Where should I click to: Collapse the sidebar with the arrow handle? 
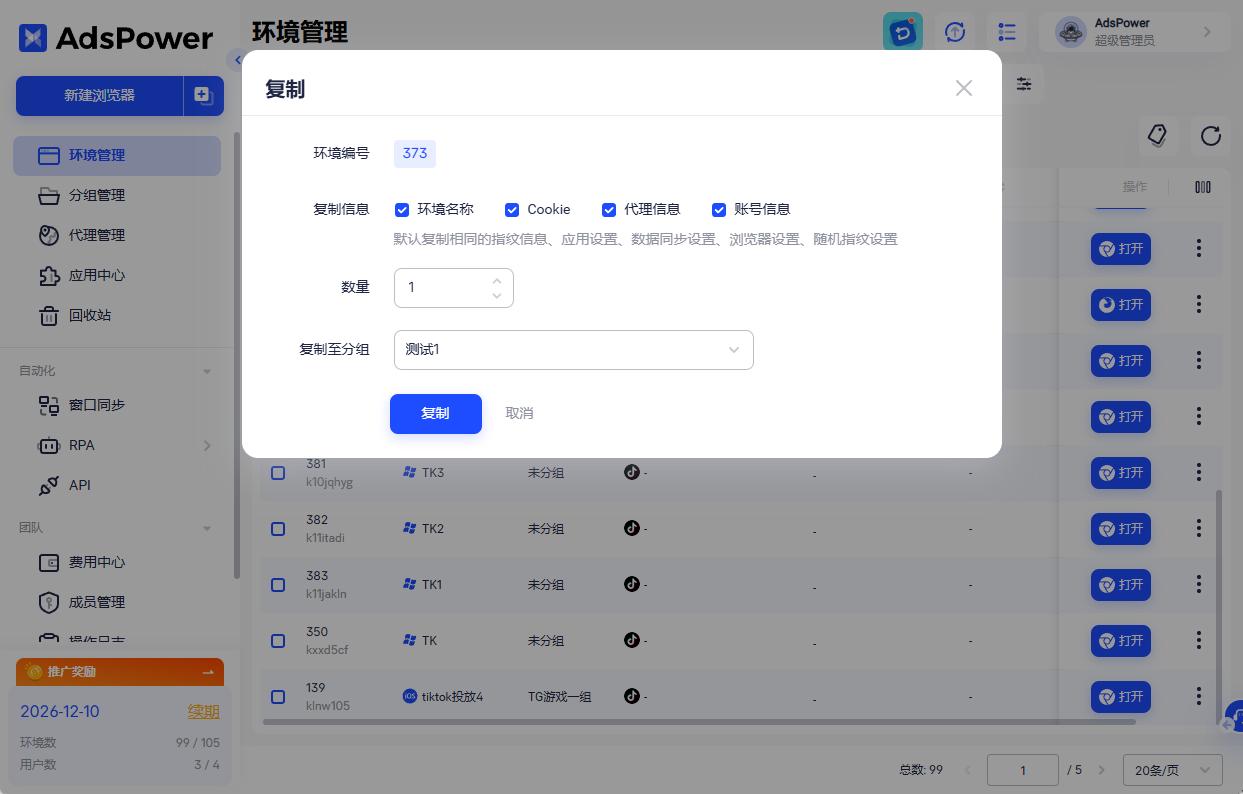click(236, 60)
